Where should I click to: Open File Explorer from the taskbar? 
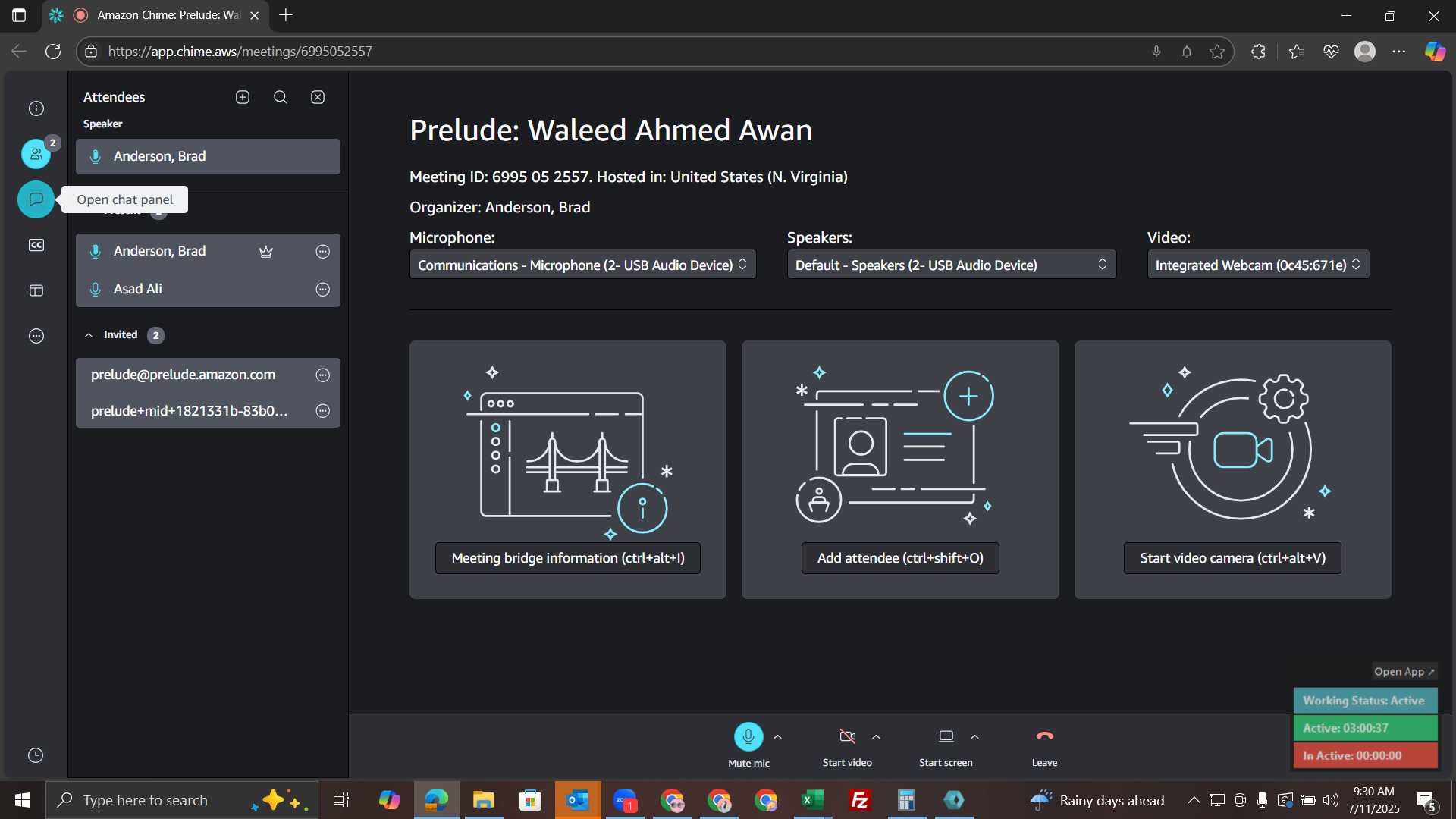pyautogui.click(x=484, y=800)
